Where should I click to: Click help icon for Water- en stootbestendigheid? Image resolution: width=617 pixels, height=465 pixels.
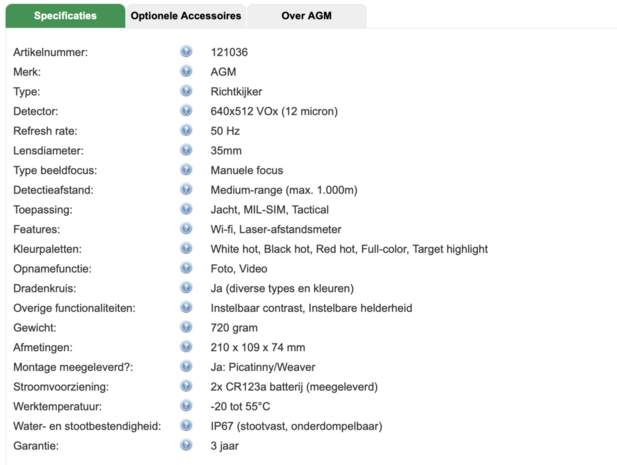[186, 425]
